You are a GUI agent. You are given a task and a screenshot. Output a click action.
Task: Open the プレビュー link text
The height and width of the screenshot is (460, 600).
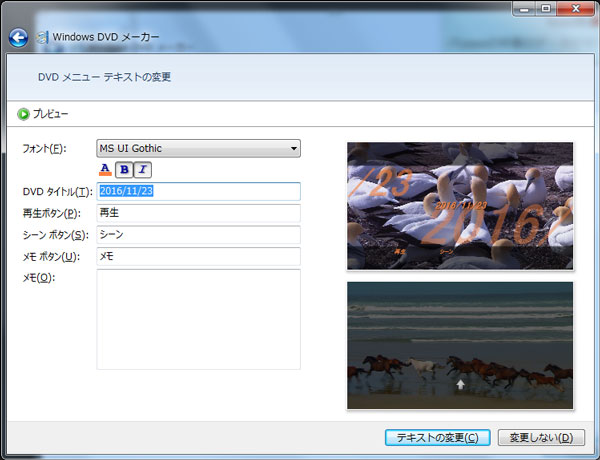click(x=51, y=114)
